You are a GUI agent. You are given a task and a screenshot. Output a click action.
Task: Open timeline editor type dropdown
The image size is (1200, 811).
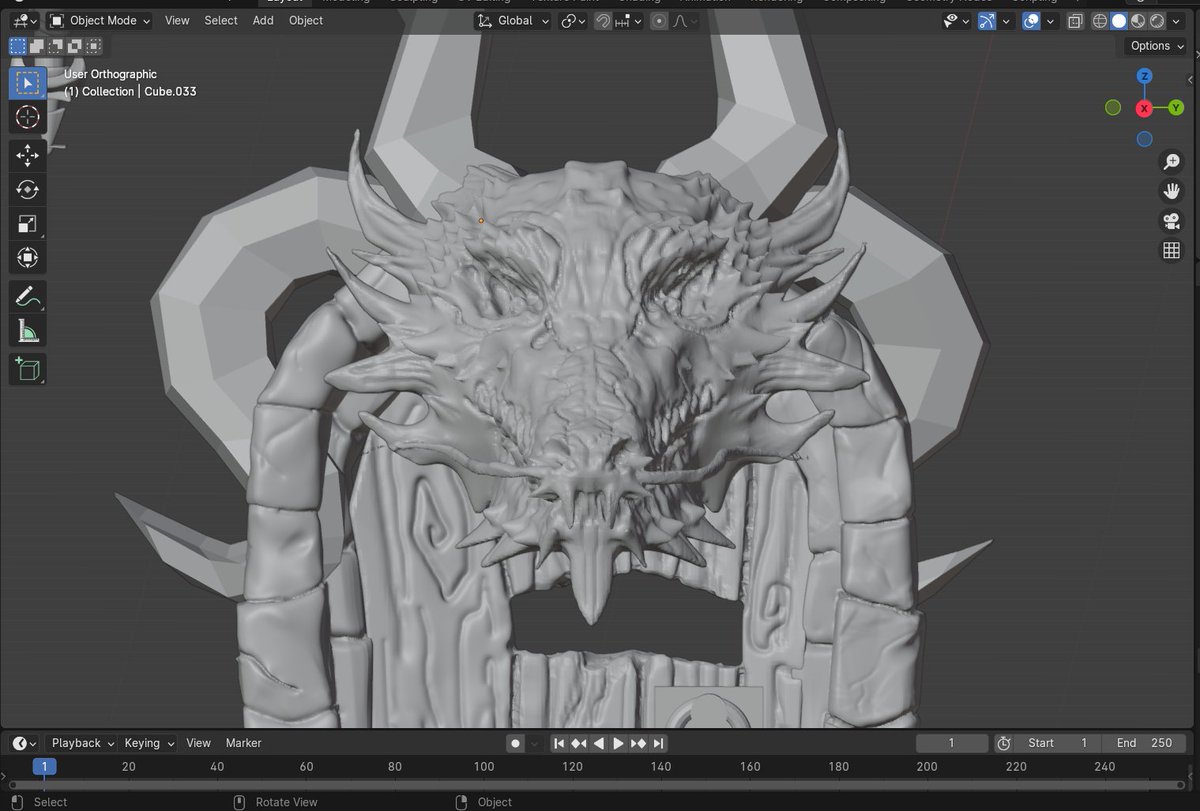(24, 743)
